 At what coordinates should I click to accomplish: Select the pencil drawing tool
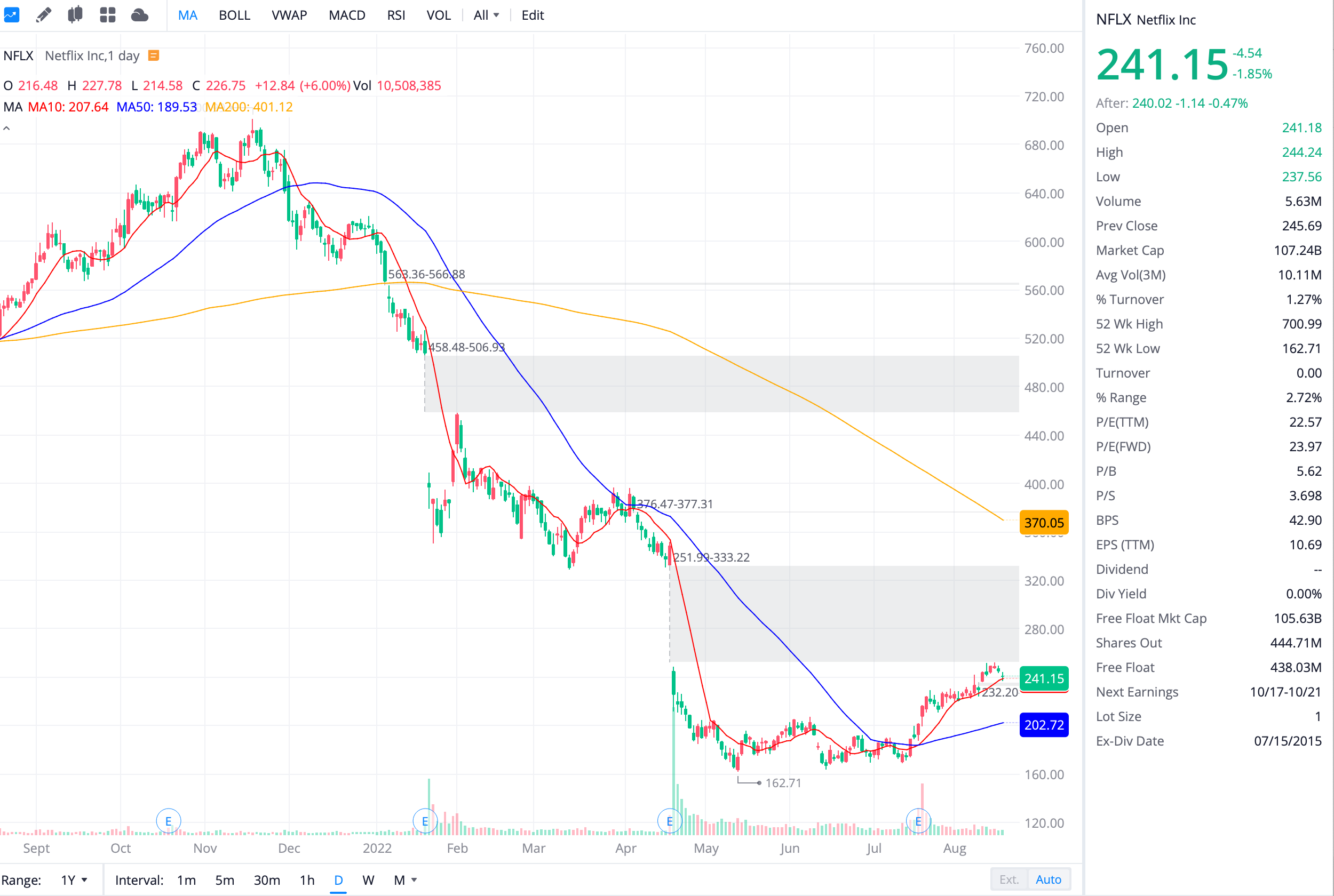[43, 15]
